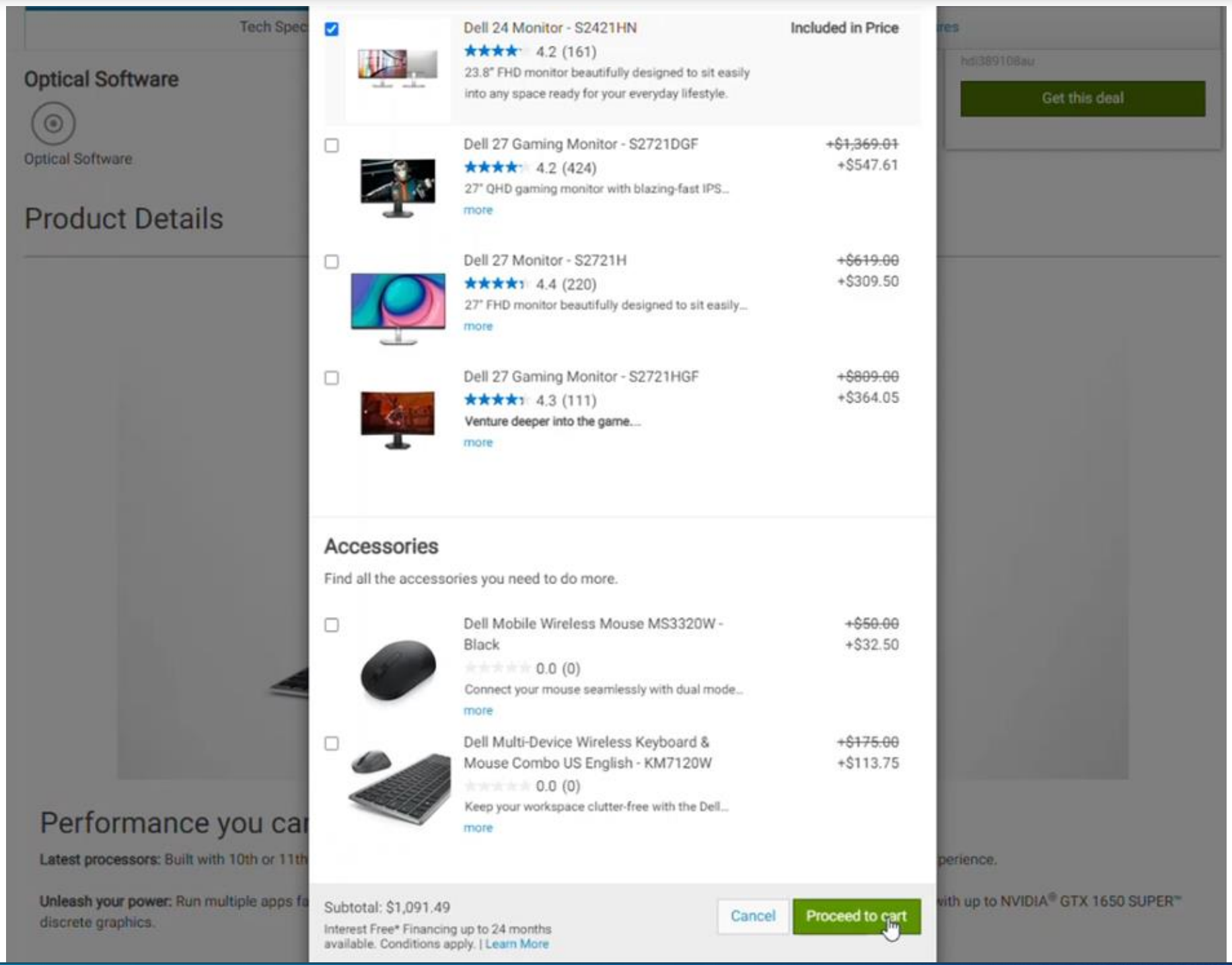
Task: Click the star rating of Dell 27 Monitor S2721H
Action: tap(494, 284)
